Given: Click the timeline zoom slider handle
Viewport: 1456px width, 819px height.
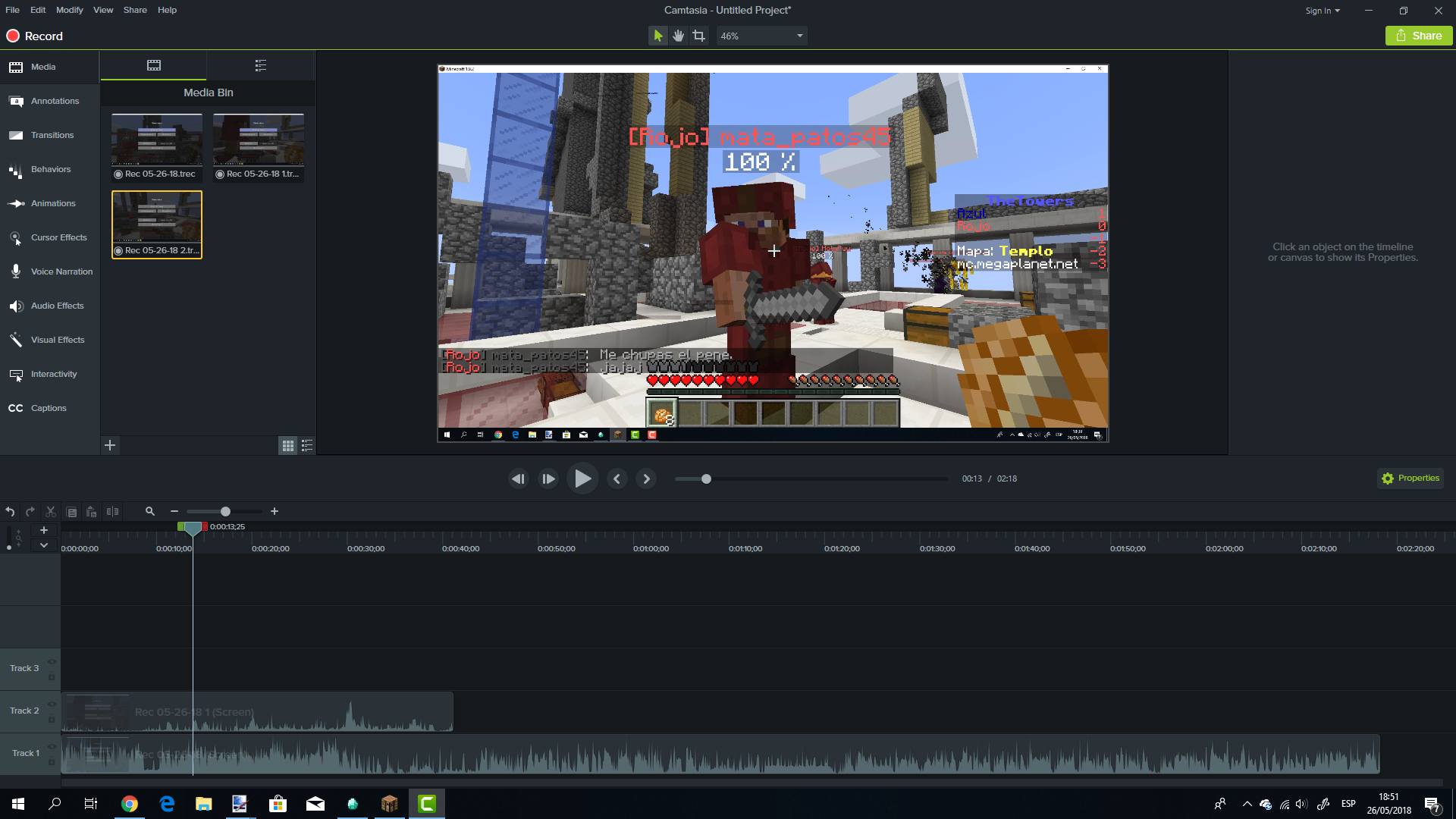Looking at the screenshot, I should point(225,512).
